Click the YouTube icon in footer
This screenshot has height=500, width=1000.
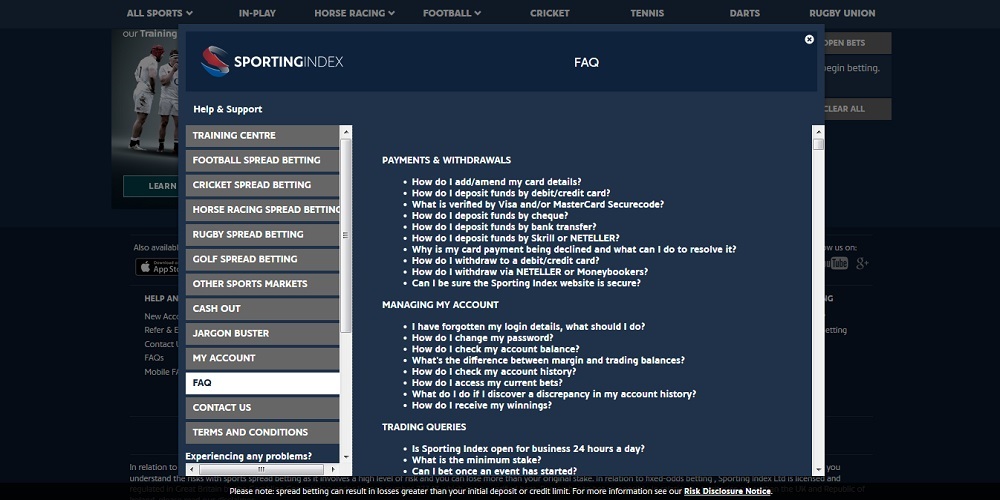pos(836,263)
